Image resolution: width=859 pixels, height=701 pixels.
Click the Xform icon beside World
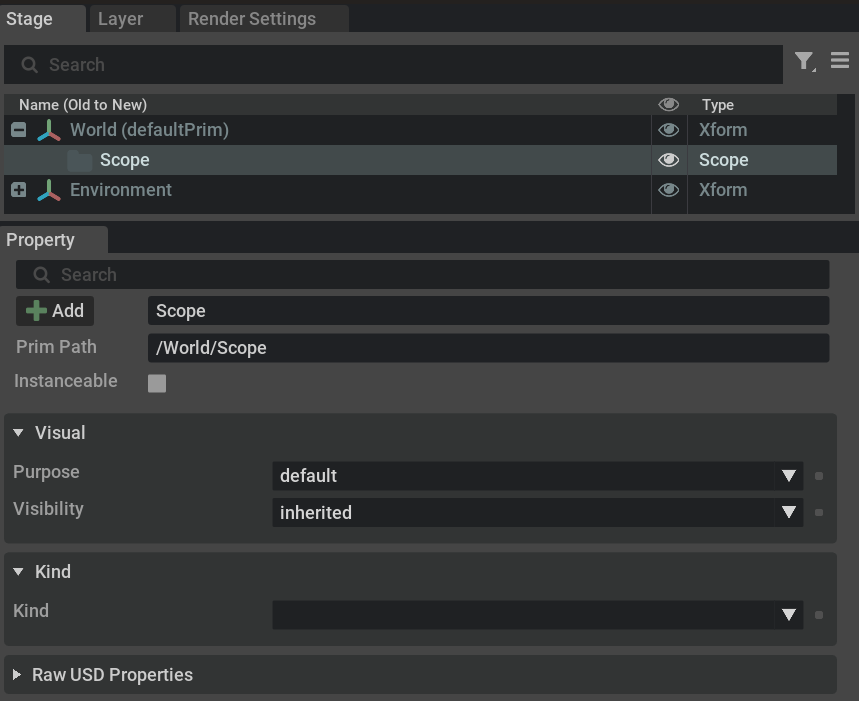(x=48, y=129)
